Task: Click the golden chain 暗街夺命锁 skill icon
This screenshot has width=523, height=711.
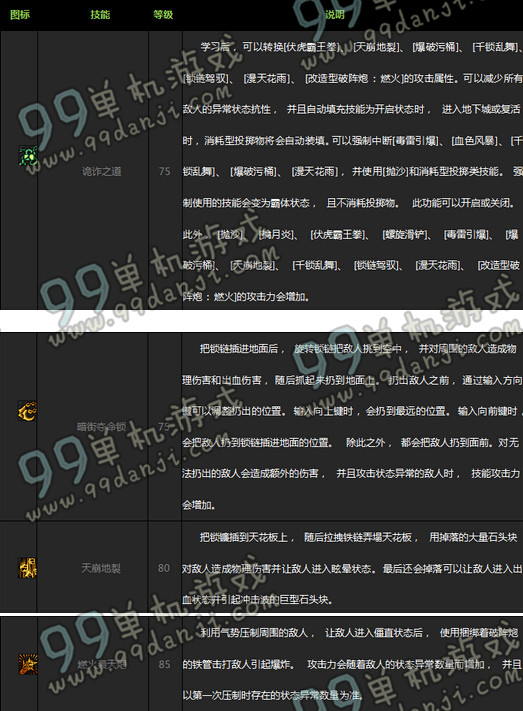Action: pyautogui.click(x=27, y=411)
